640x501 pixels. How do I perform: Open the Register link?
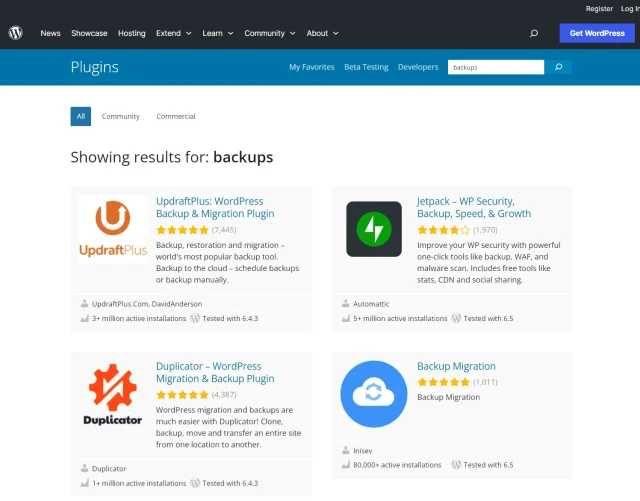point(599,8)
